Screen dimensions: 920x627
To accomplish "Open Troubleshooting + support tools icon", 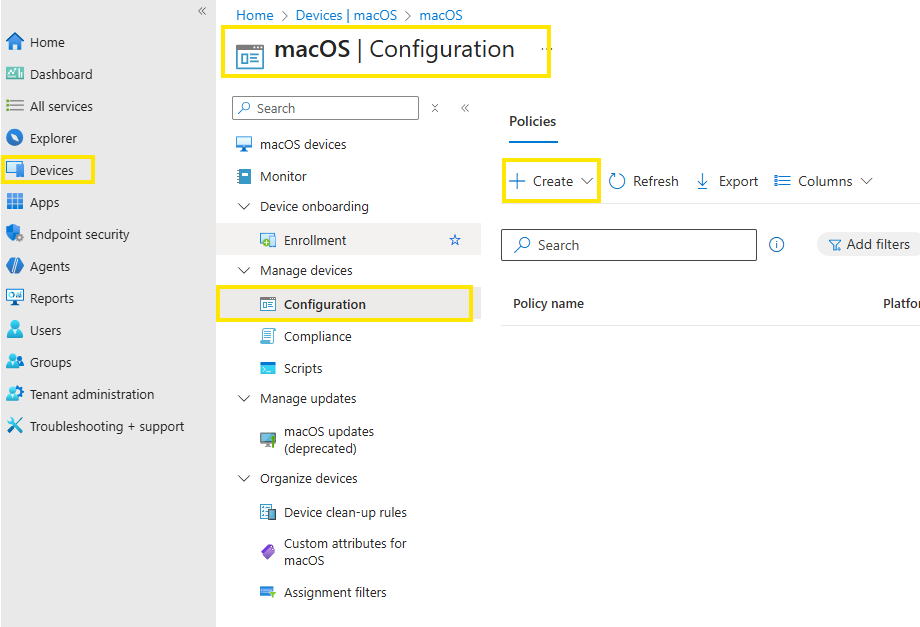I will pyautogui.click(x=15, y=425).
